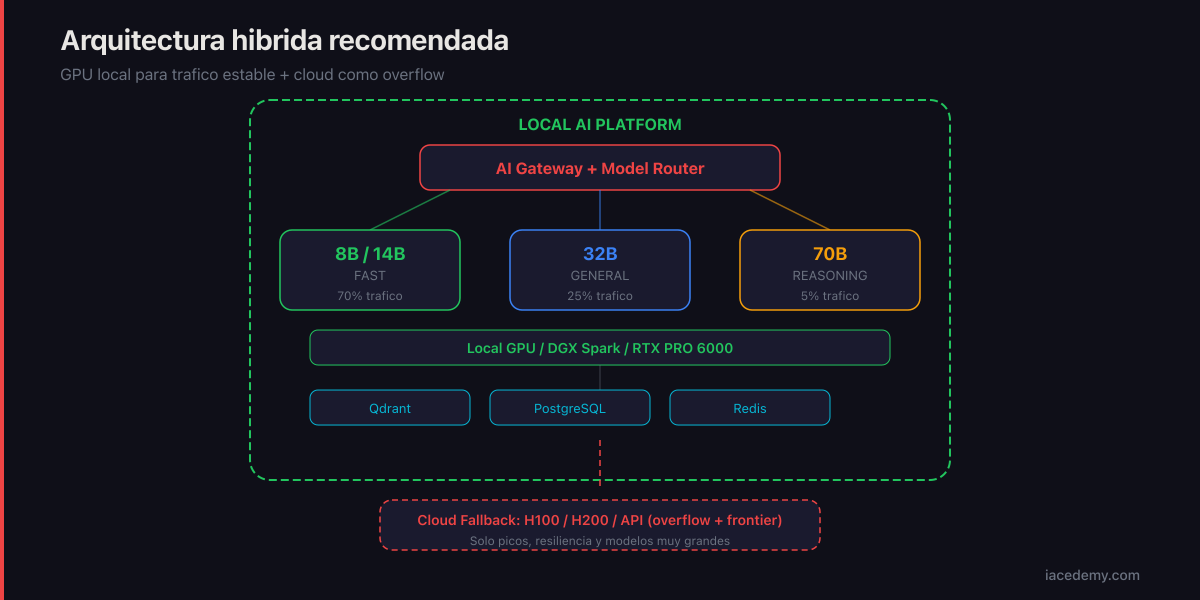The height and width of the screenshot is (600, 1200).
Task: Click the 'REASONING' label
Action: pyautogui.click(x=830, y=275)
